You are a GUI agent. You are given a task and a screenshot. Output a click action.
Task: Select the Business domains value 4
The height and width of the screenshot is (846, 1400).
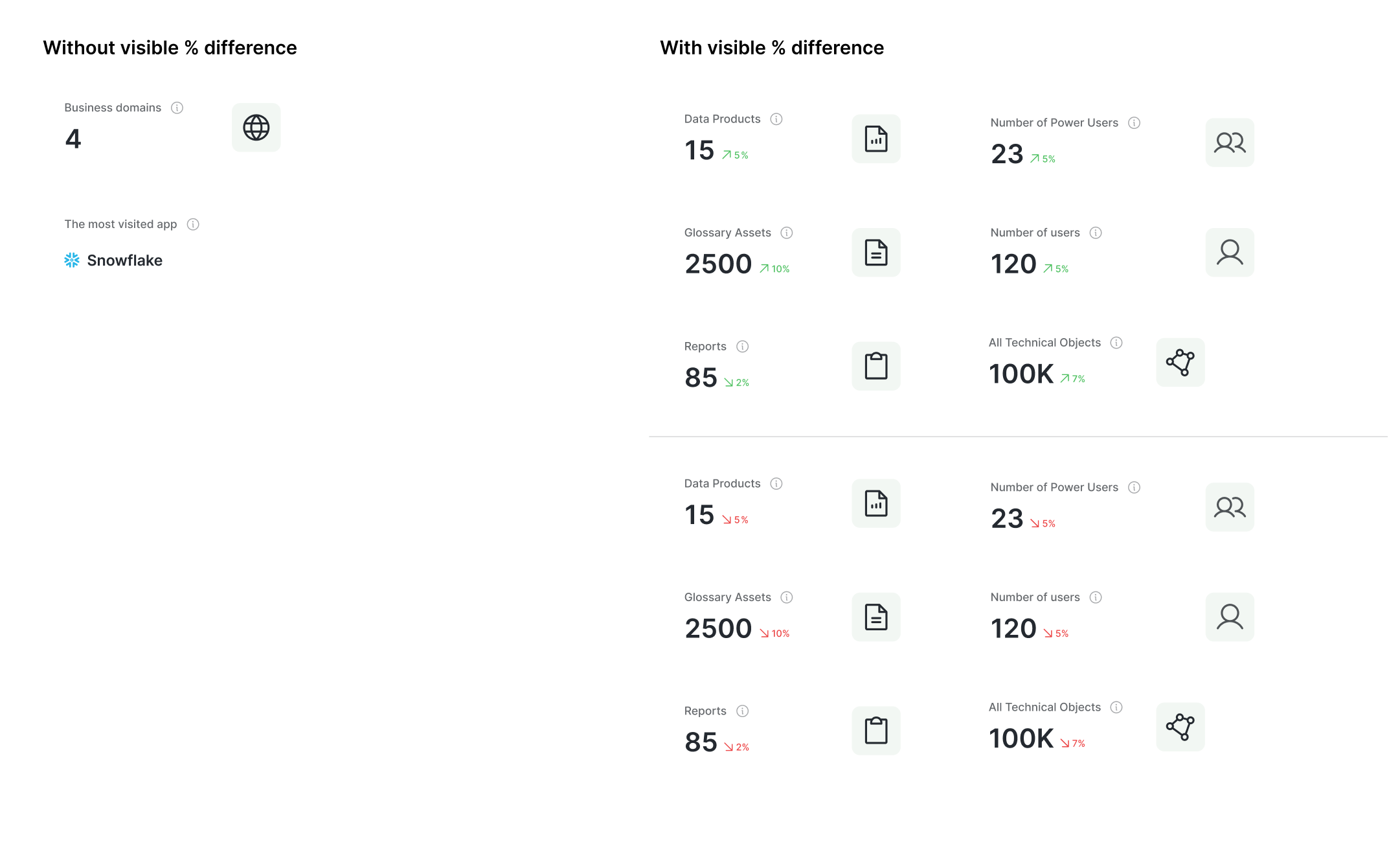(73, 138)
